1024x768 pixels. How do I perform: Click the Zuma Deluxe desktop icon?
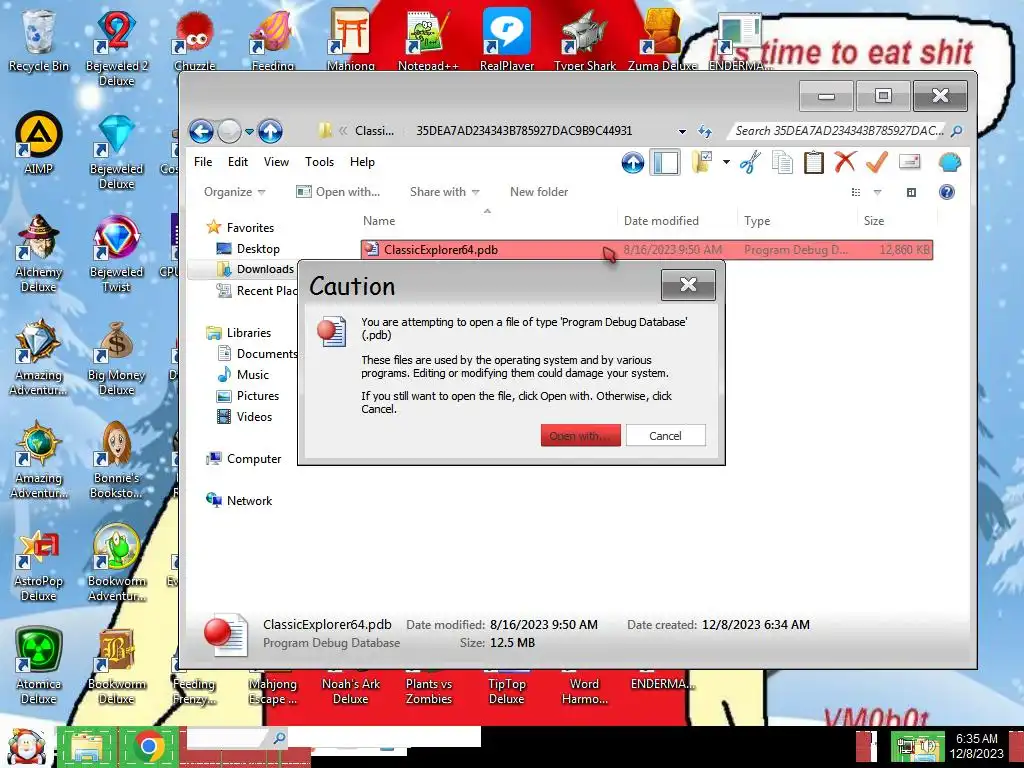662,39
